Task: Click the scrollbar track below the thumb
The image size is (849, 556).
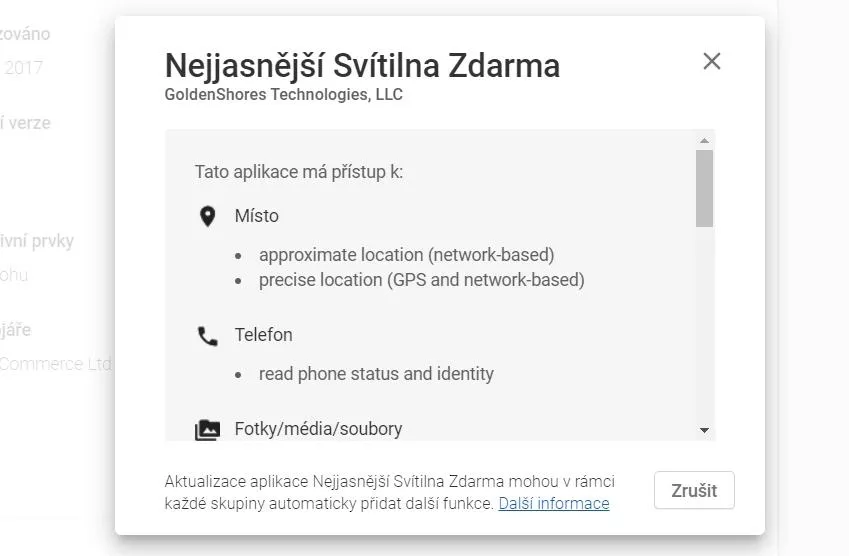Action: [x=704, y=325]
